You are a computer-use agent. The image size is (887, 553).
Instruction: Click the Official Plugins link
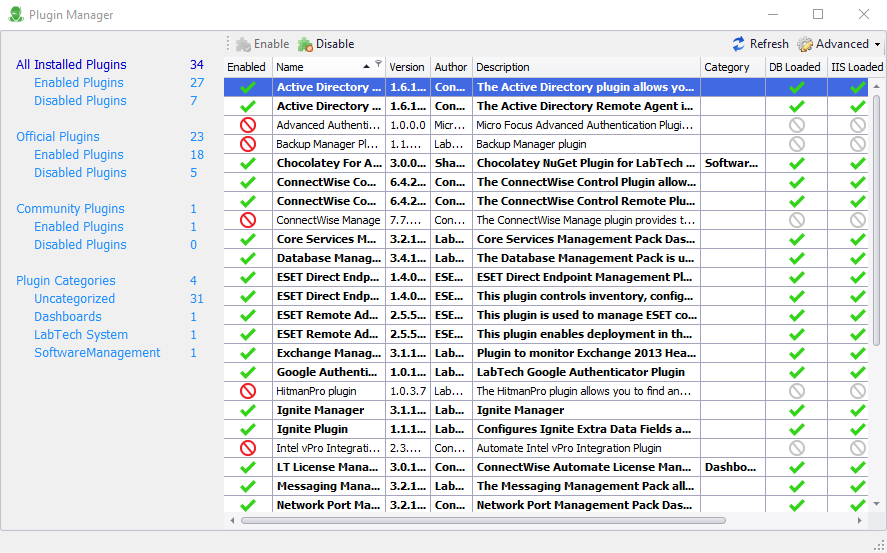pos(58,137)
